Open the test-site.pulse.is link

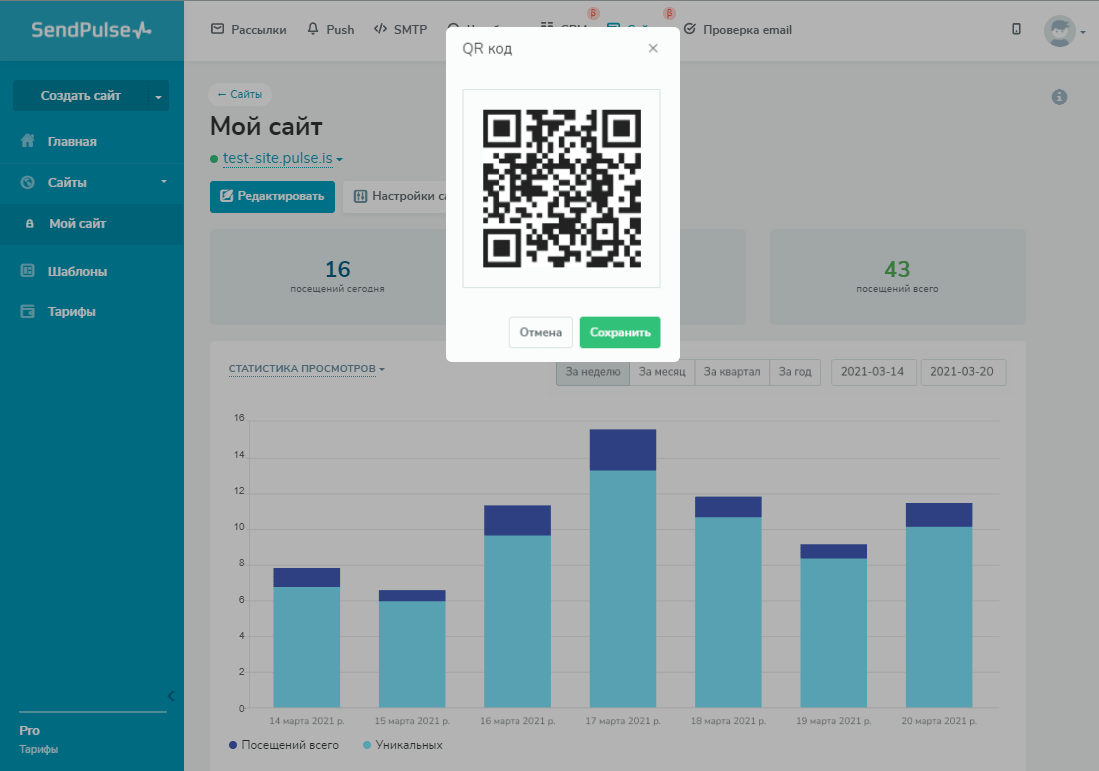(x=278, y=158)
